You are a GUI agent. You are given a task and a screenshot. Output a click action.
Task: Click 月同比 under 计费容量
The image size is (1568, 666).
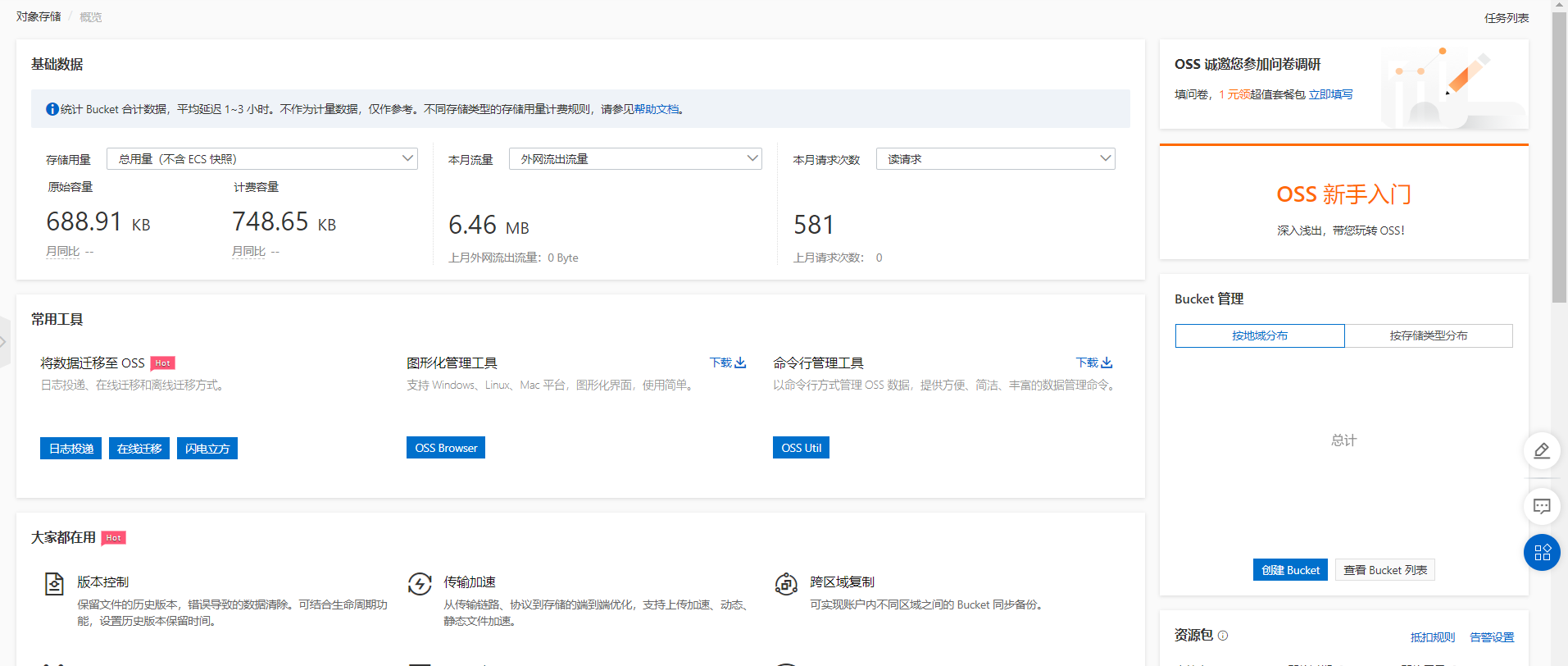[x=248, y=251]
